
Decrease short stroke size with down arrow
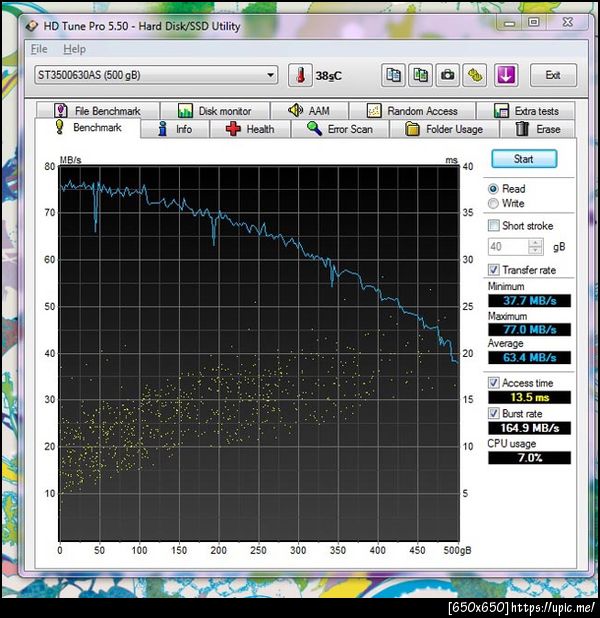[535, 251]
